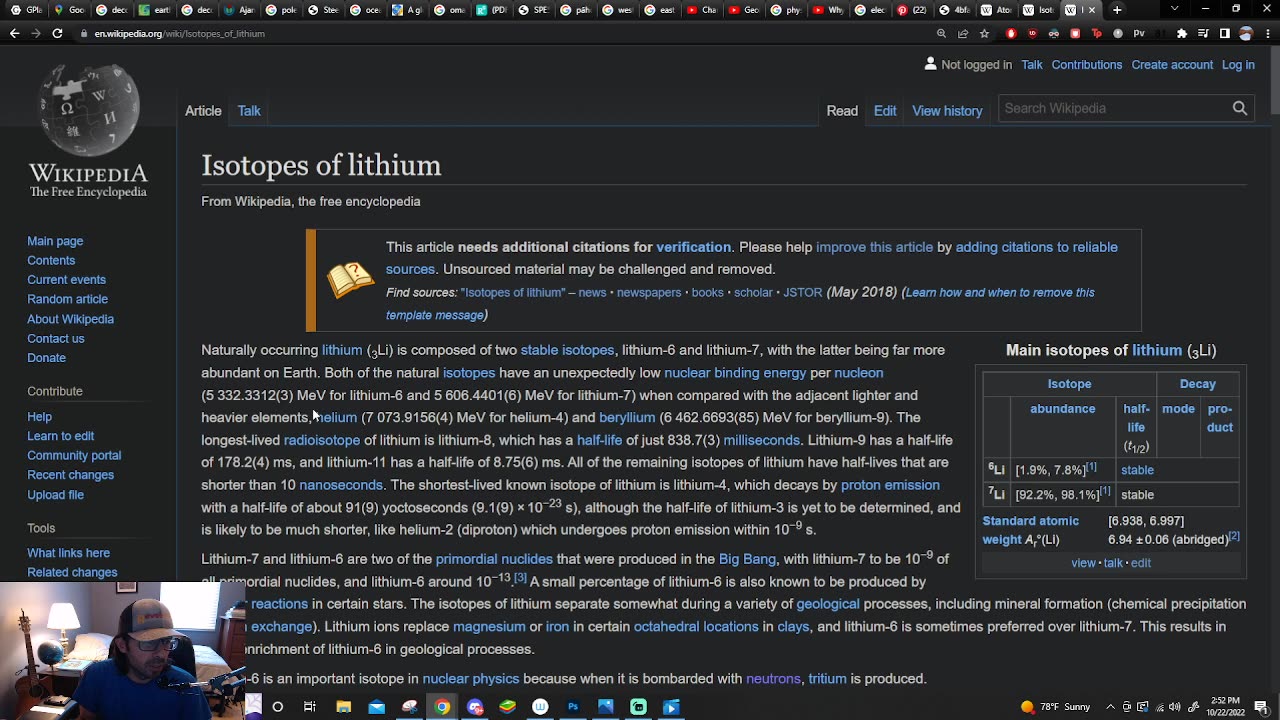1280x720 pixels.
Task: Follow the 'verification' link in the notice
Action: pyautogui.click(x=693, y=247)
